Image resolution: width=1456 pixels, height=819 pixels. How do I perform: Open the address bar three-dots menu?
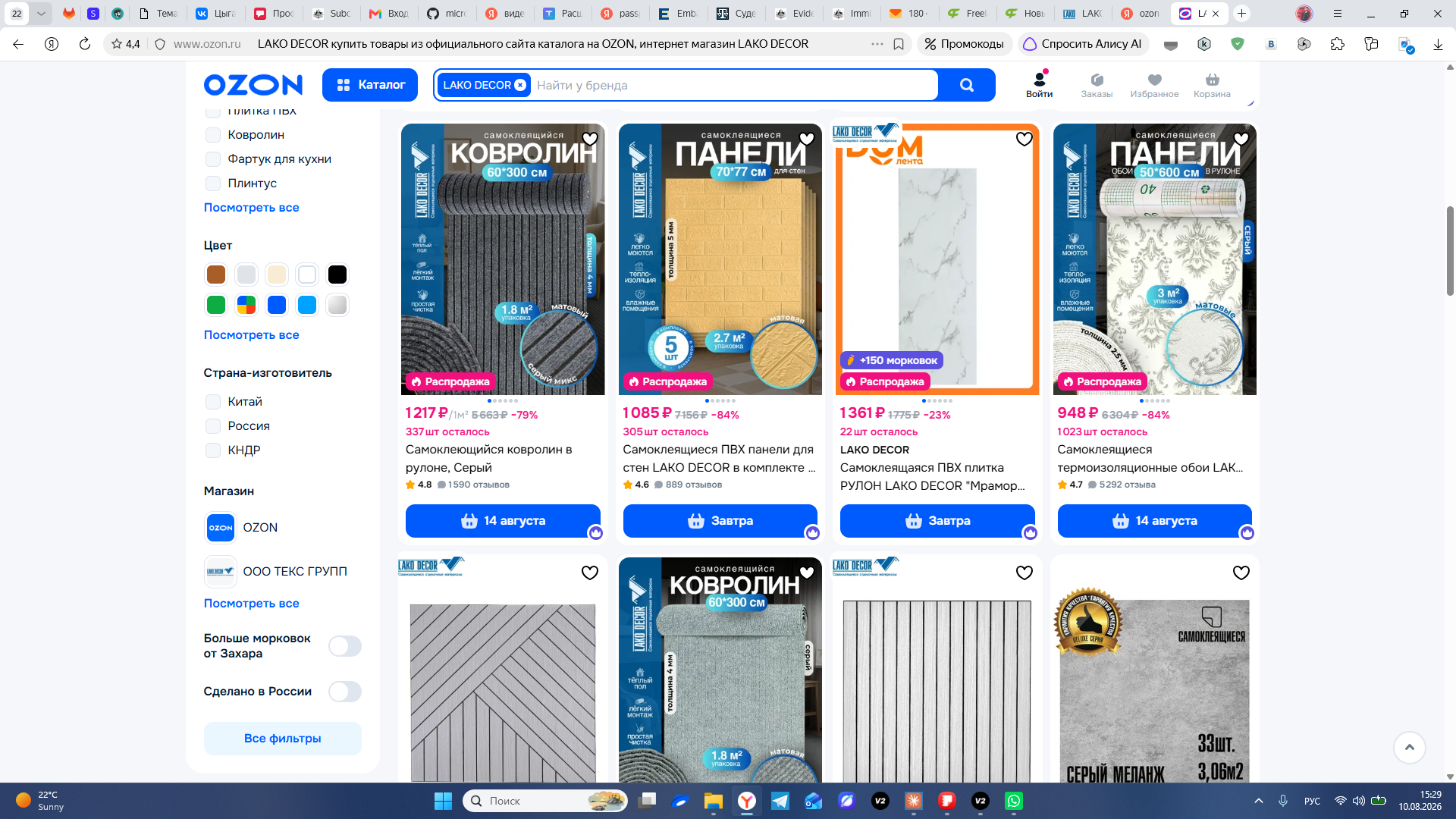[x=877, y=44]
